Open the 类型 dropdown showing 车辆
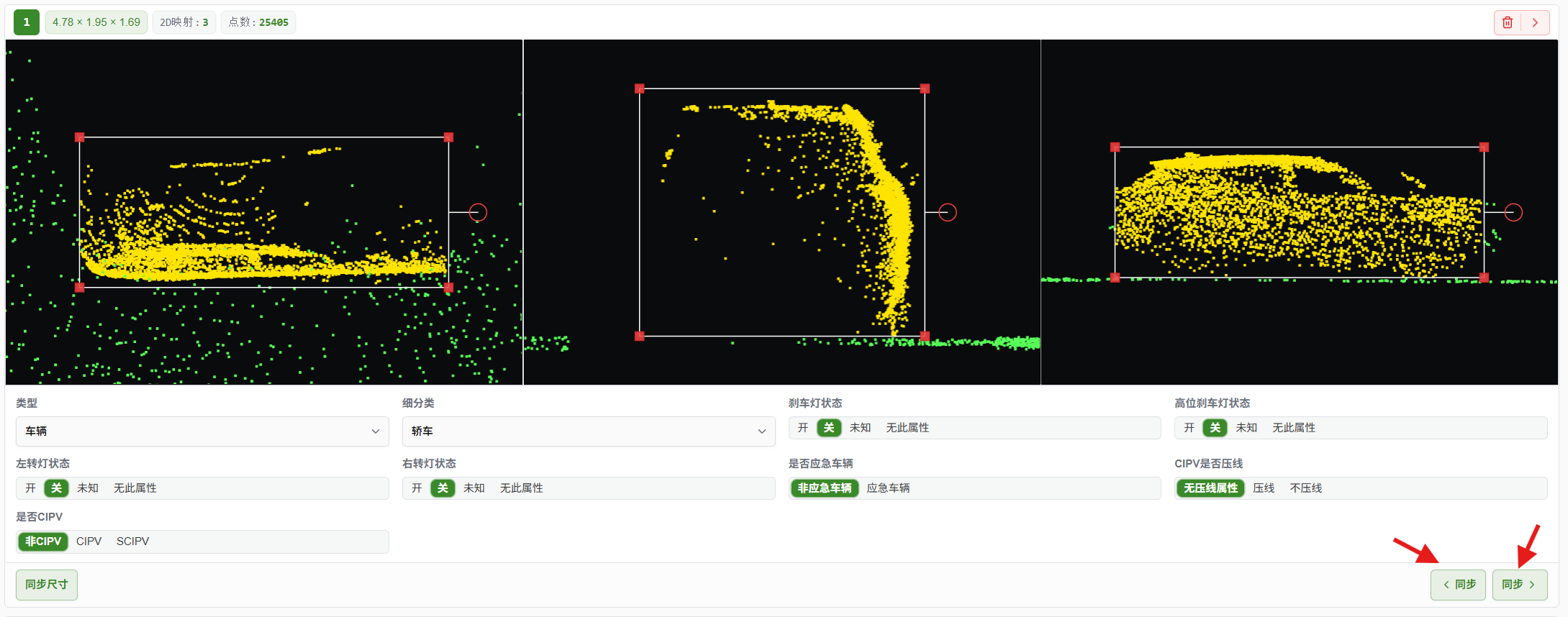1568x617 pixels. pyautogui.click(x=202, y=431)
